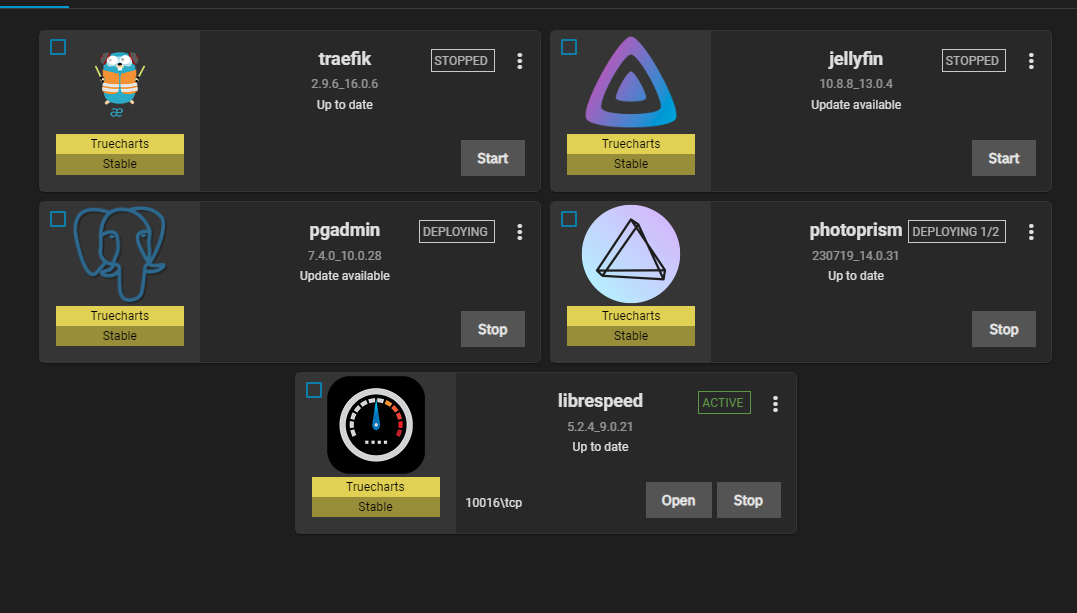Start the traefik app

(492, 158)
